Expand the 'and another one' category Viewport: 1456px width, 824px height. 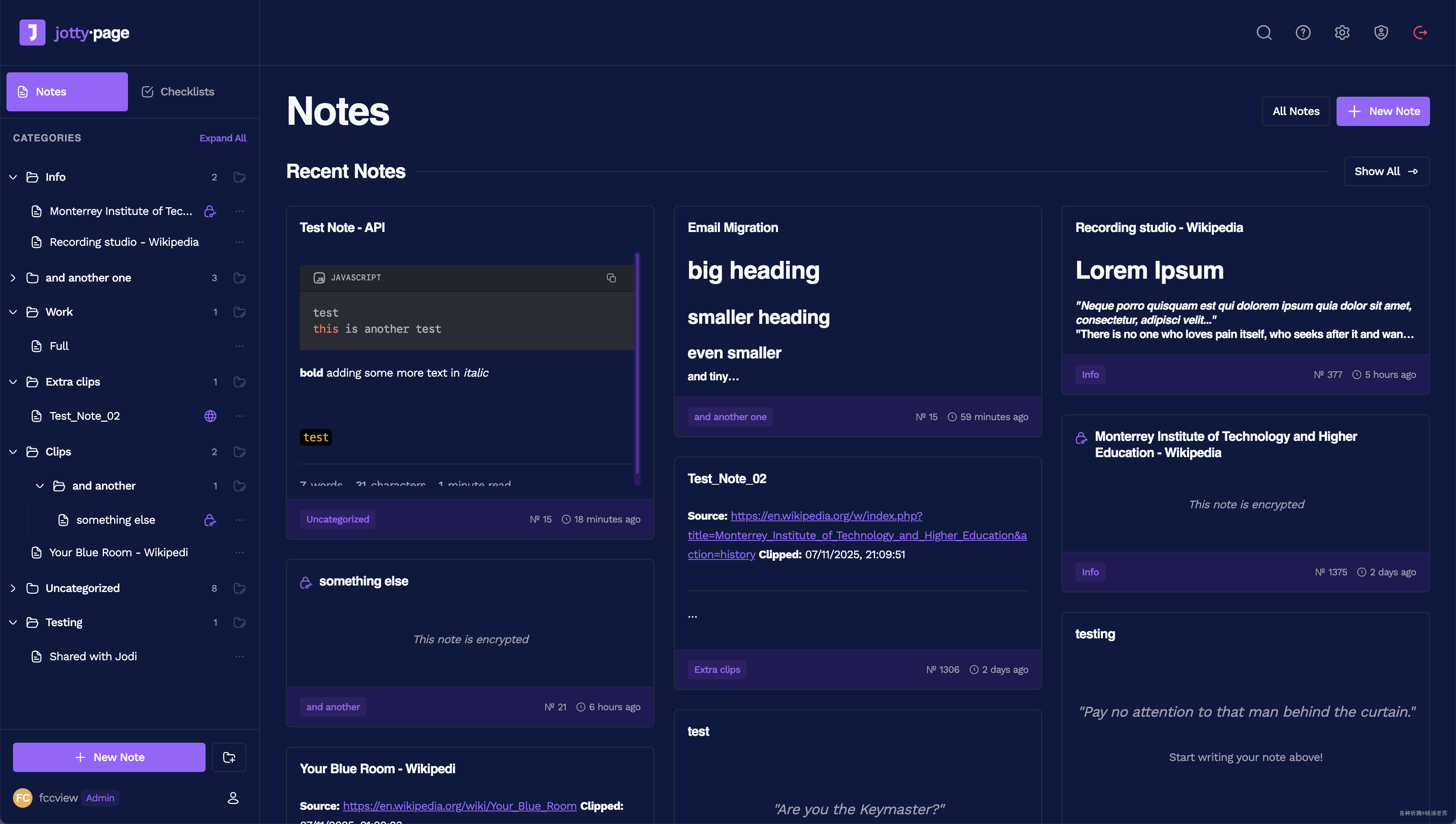click(x=13, y=278)
